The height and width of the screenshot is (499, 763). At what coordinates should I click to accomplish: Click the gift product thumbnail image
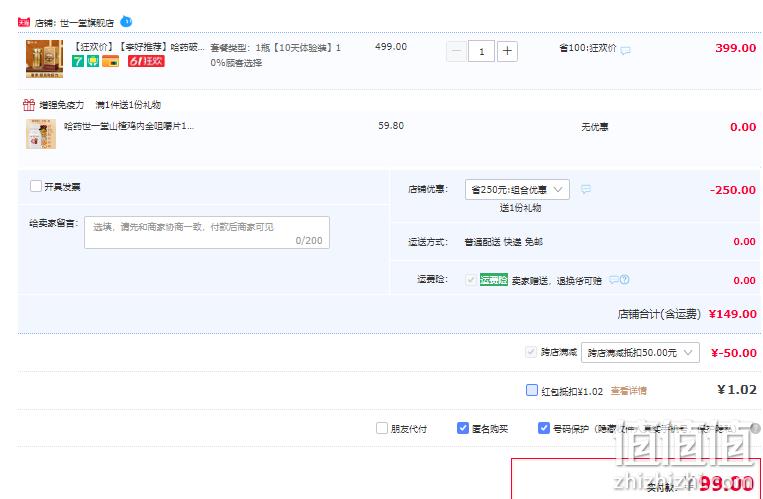[x=41, y=134]
